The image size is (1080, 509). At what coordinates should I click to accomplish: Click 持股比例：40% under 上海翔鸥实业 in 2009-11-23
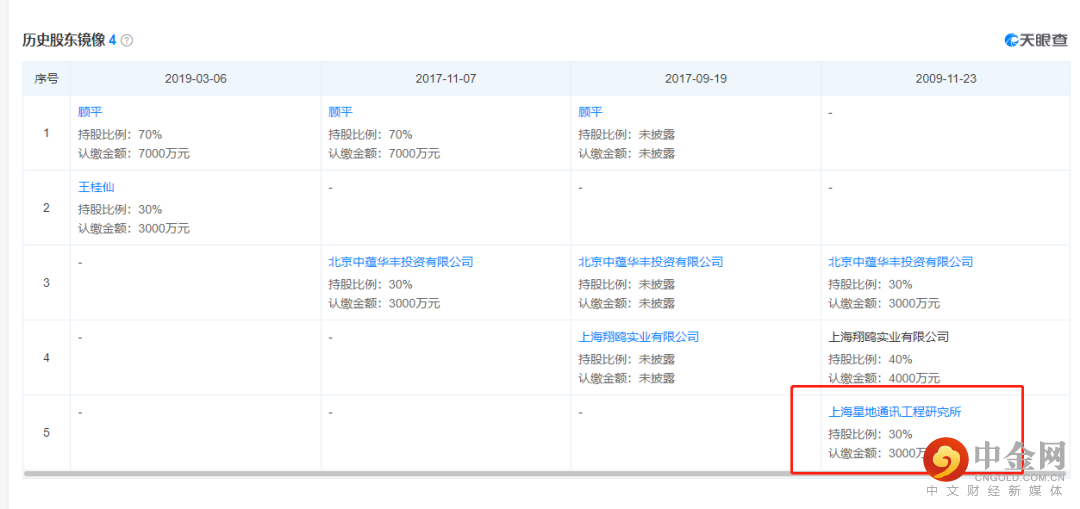pyautogui.click(x=870, y=359)
